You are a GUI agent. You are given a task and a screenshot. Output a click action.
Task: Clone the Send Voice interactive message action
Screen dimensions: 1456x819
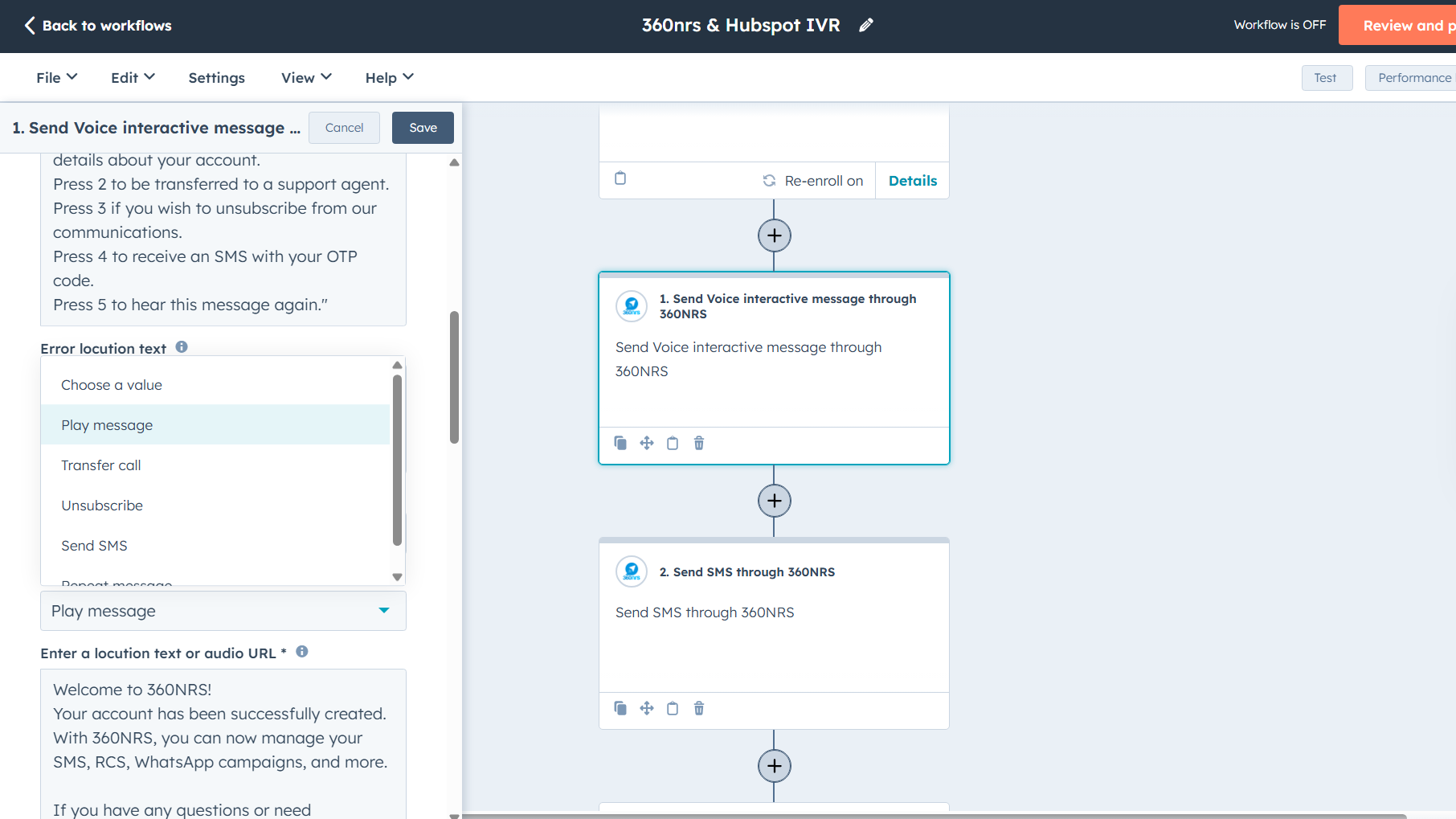coord(620,443)
